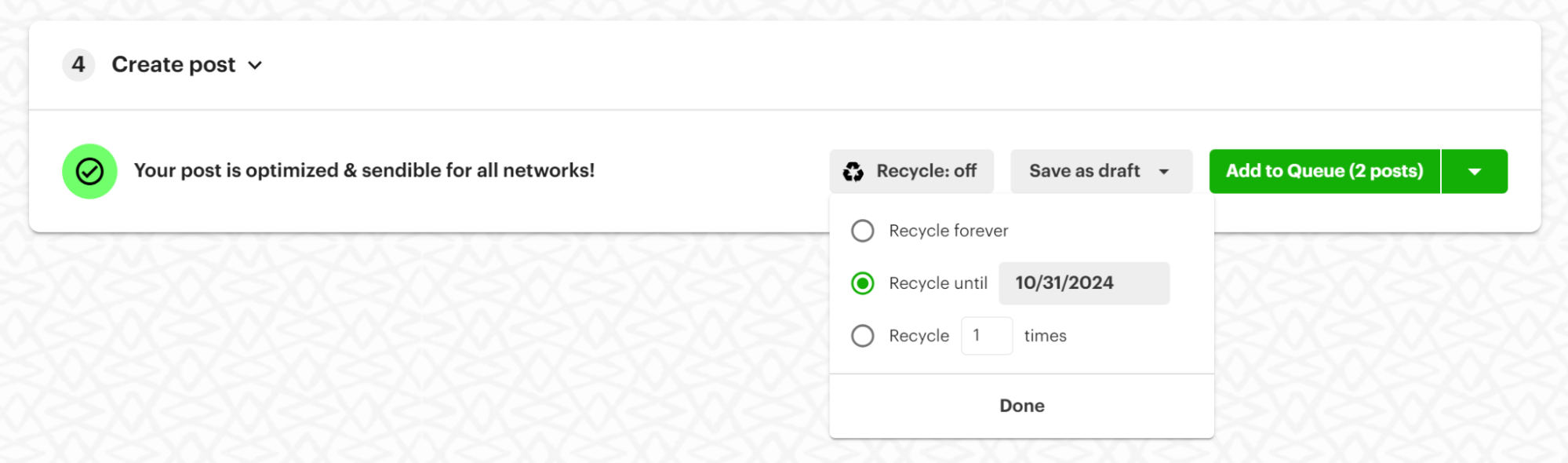The width and height of the screenshot is (1568, 463).
Task: Click the Create post heading
Action: 173,64
